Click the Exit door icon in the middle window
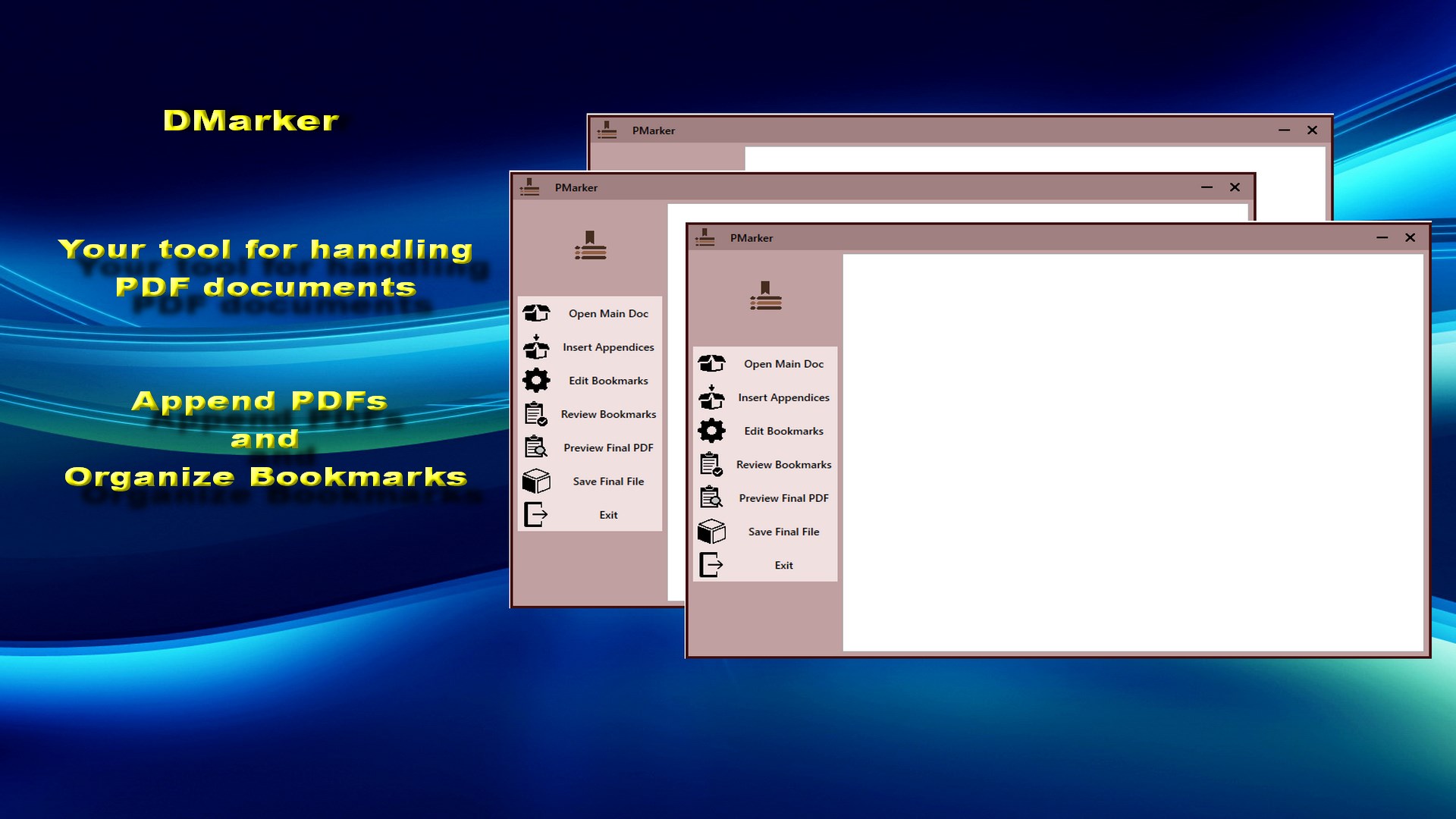This screenshot has width=1456, height=819. click(536, 515)
